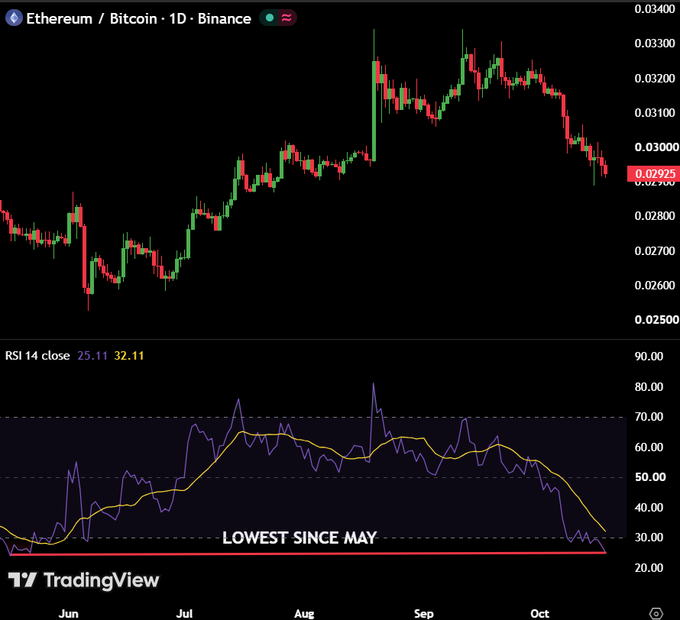Click the Aug time axis label
This screenshot has width=680, height=620.
point(304,614)
